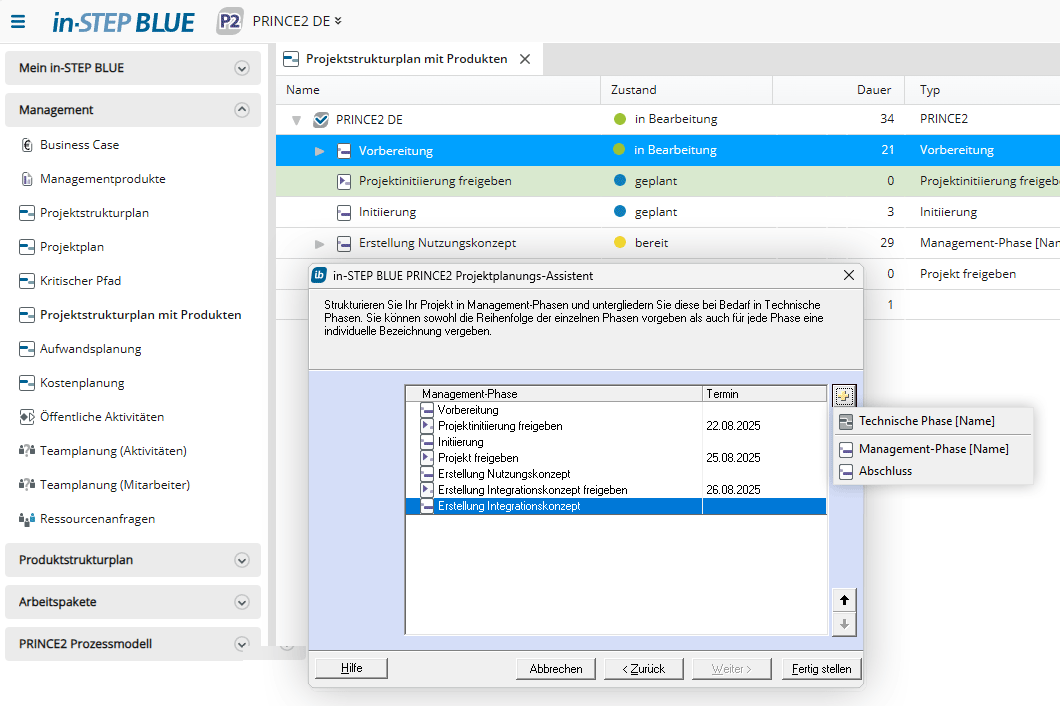
Task: Close the Projektstrukturplan mit Produkten tab
Action: point(525,59)
